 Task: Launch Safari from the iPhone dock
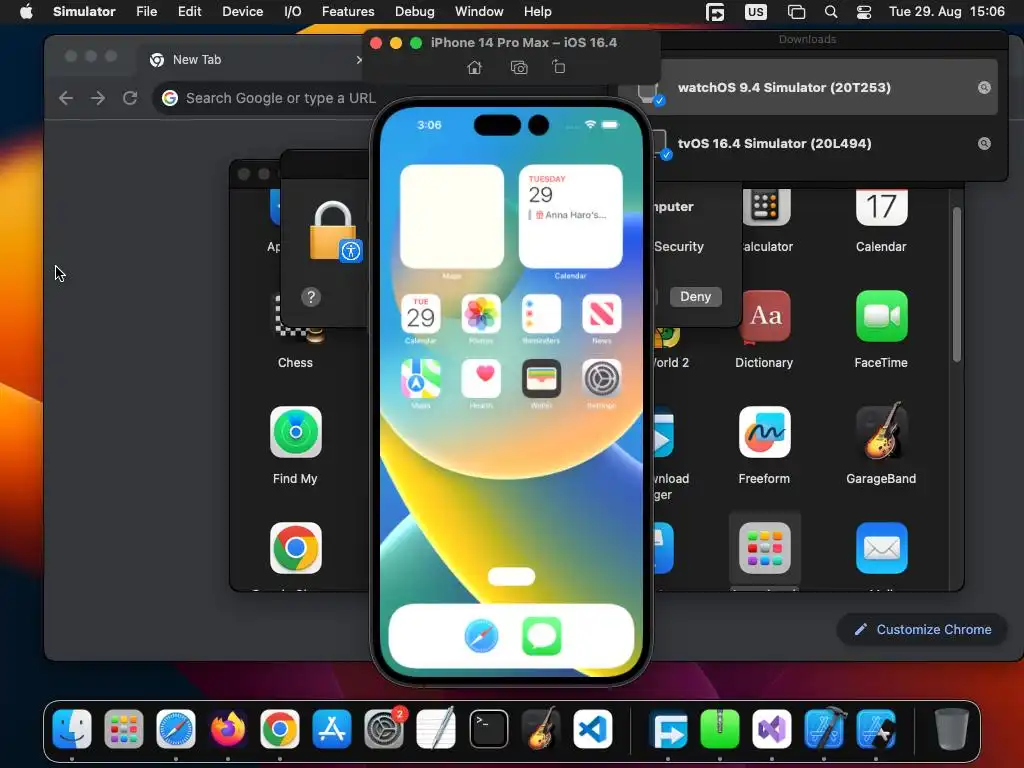(x=481, y=636)
